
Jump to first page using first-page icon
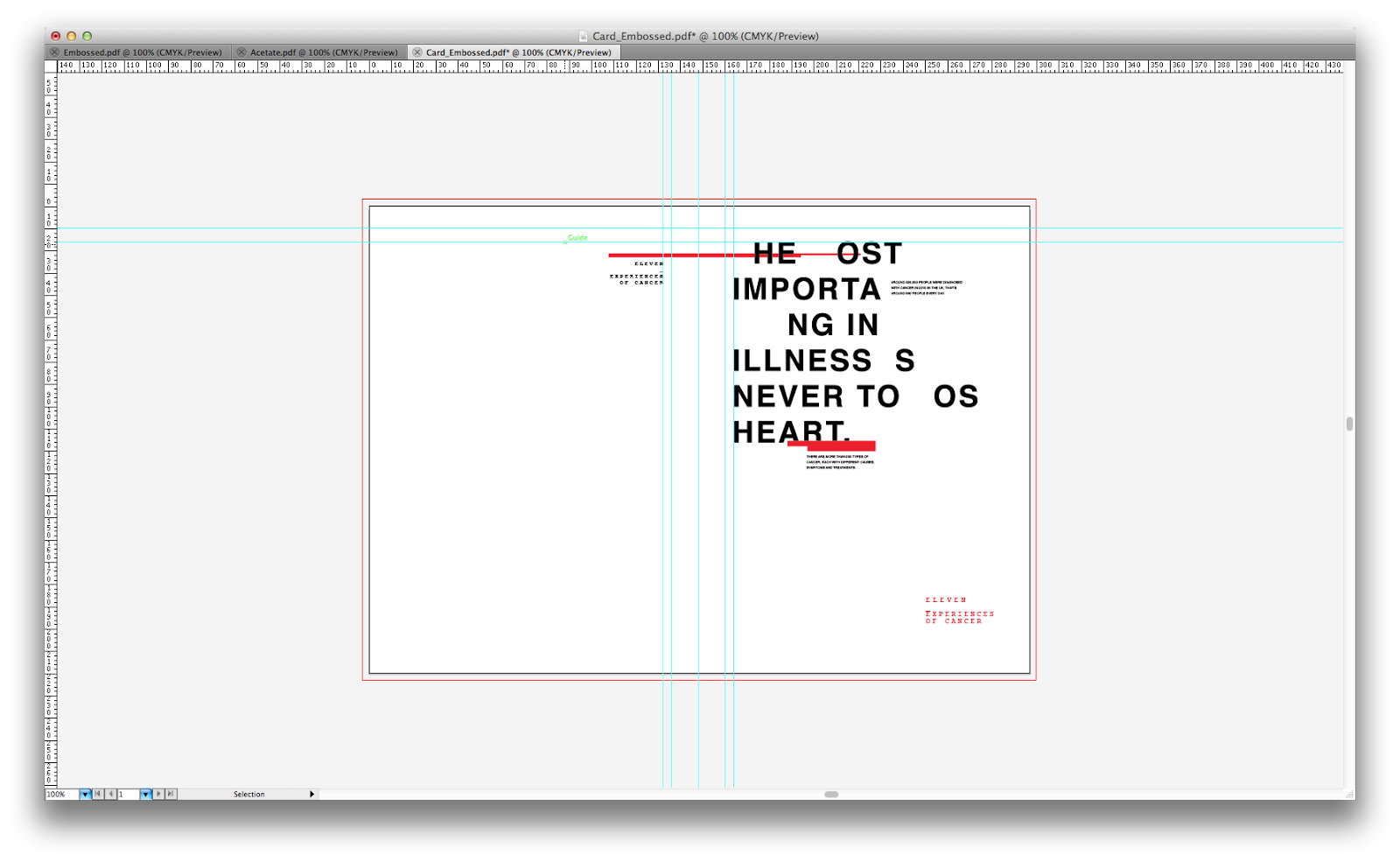(x=97, y=795)
